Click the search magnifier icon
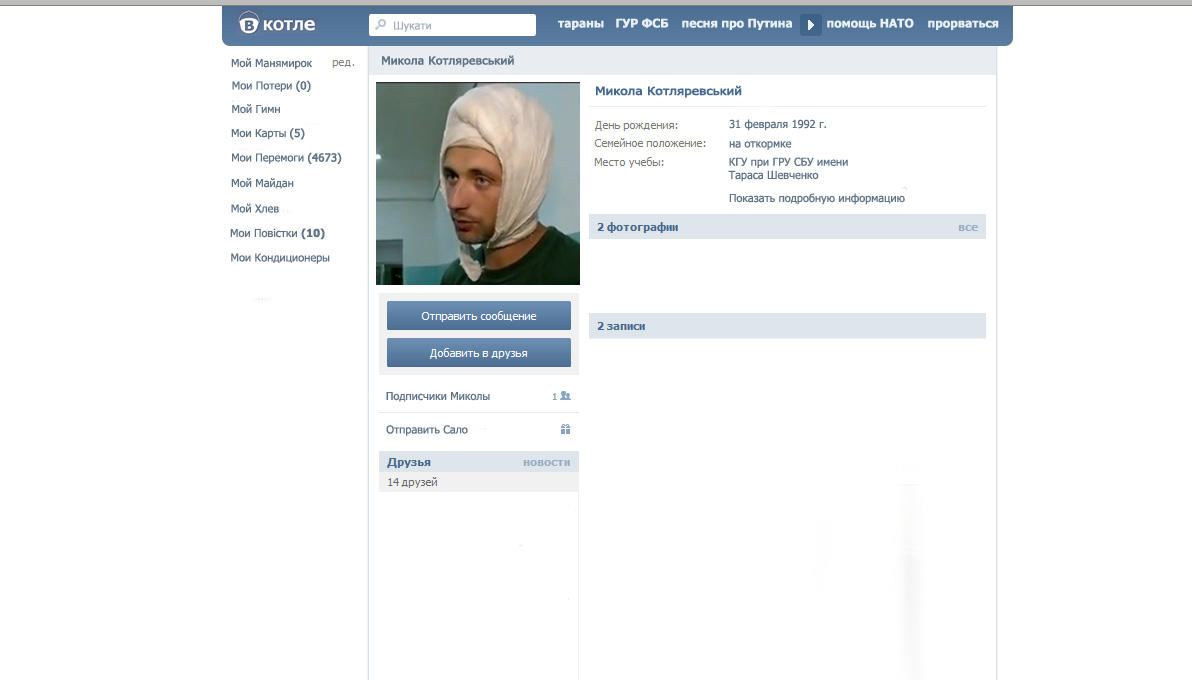 tap(381, 24)
